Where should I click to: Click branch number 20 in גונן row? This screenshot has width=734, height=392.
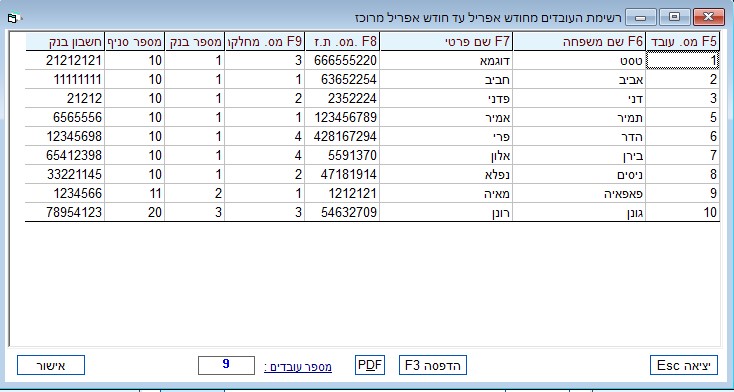[135, 212]
